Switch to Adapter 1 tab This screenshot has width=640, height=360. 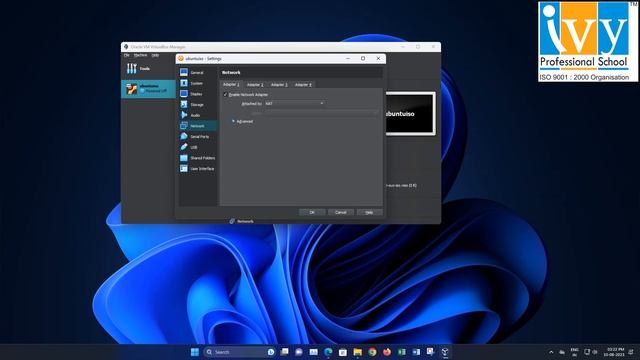click(x=231, y=84)
